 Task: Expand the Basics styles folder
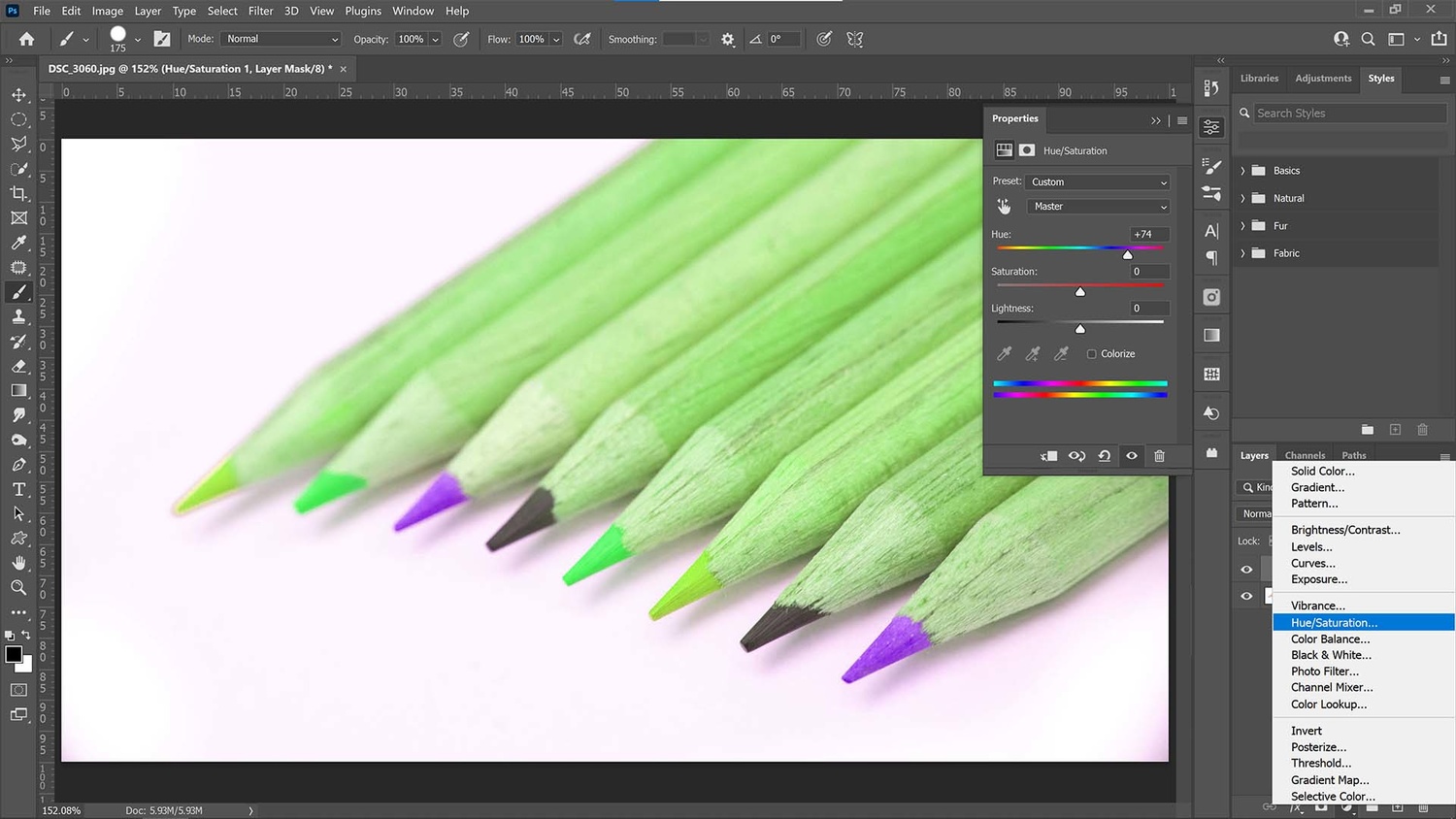pos(1242,171)
